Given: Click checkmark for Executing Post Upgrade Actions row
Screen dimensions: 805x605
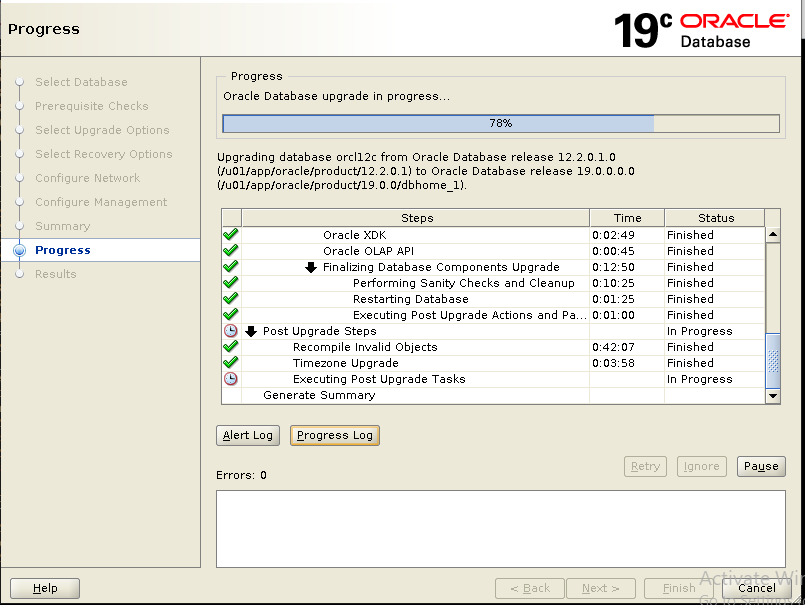Looking at the screenshot, I should pos(231,314).
